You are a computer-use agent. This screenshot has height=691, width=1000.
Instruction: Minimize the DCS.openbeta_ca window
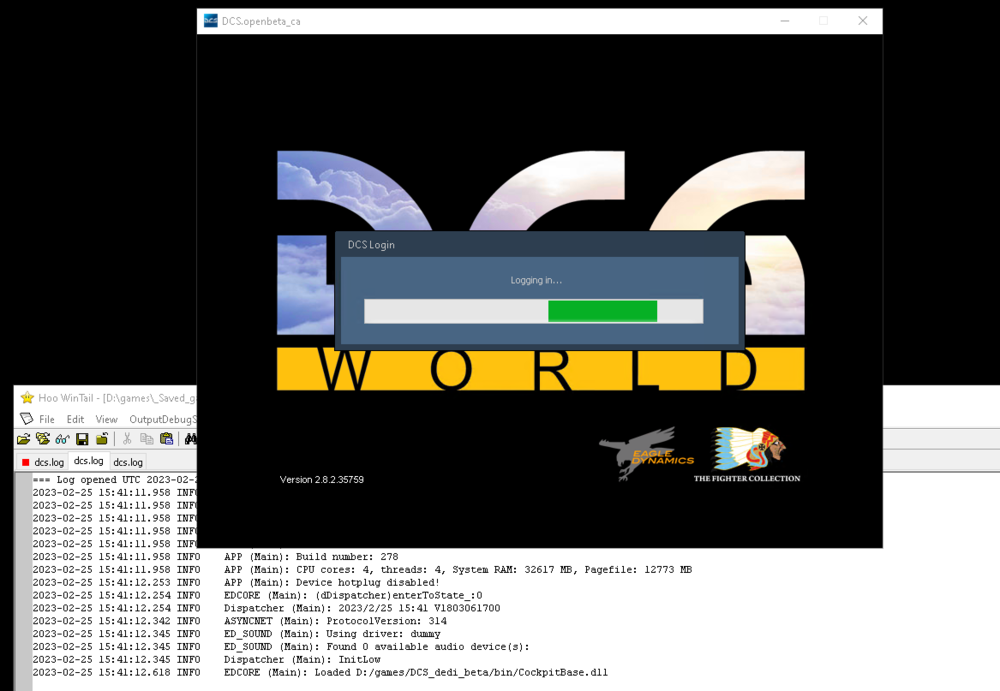click(784, 21)
